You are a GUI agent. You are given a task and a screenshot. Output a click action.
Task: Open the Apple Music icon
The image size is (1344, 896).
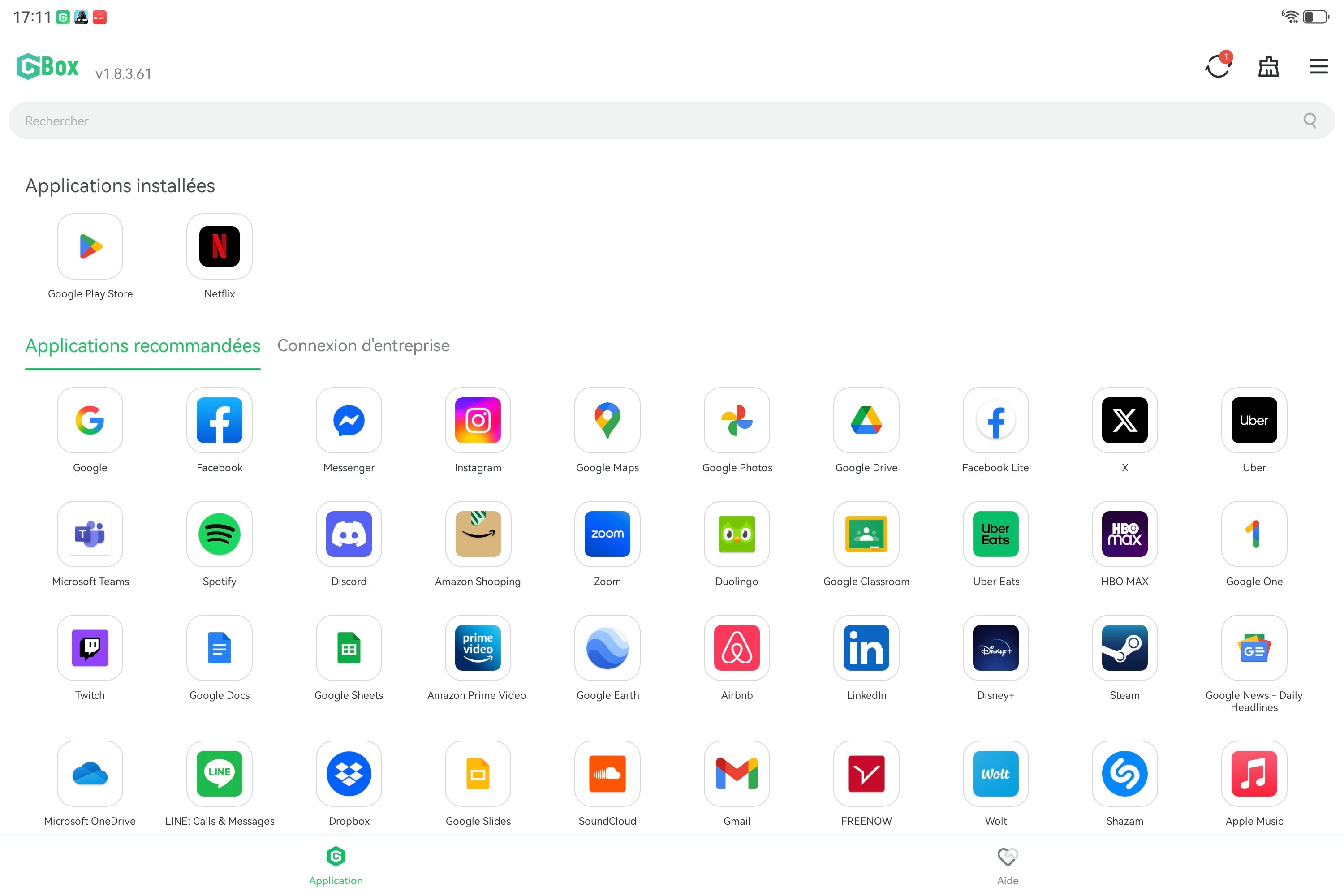coord(1254,774)
